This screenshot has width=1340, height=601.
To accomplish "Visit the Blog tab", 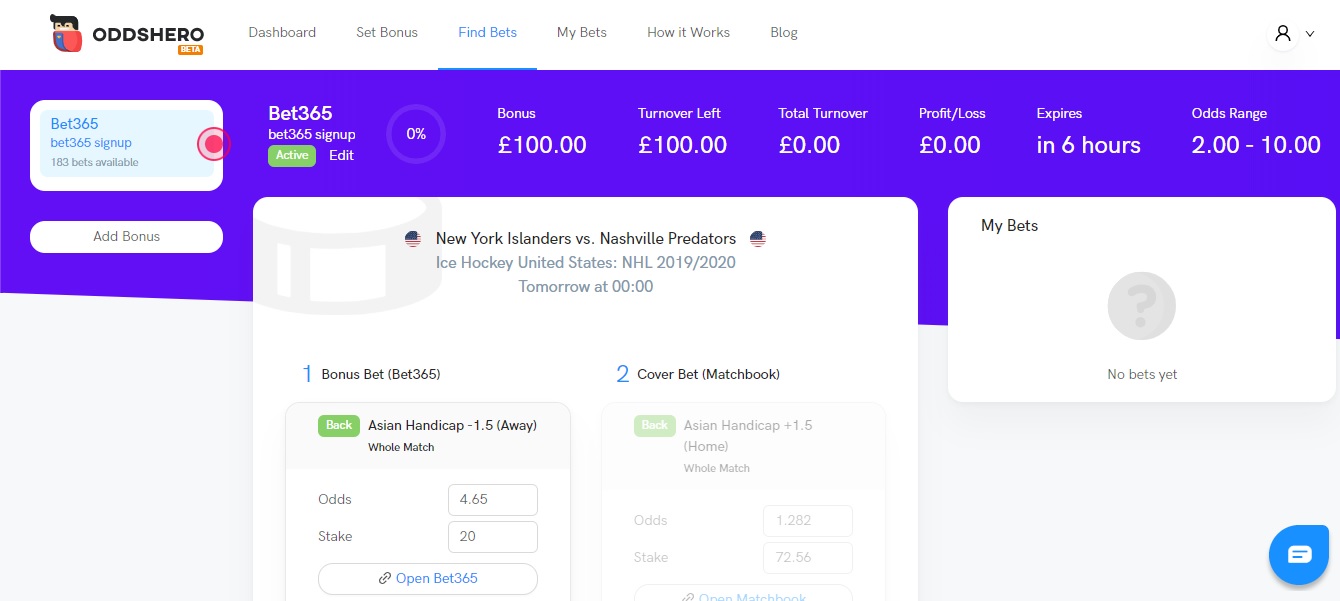I will (x=784, y=32).
